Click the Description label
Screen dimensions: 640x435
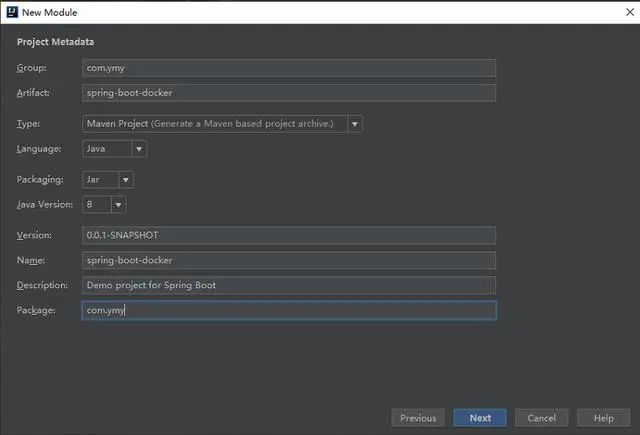coord(42,285)
